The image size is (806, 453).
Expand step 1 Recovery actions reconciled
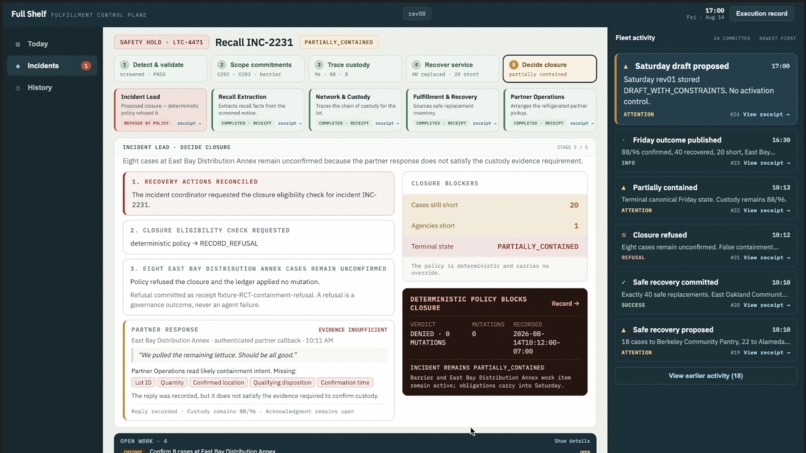(x=259, y=193)
